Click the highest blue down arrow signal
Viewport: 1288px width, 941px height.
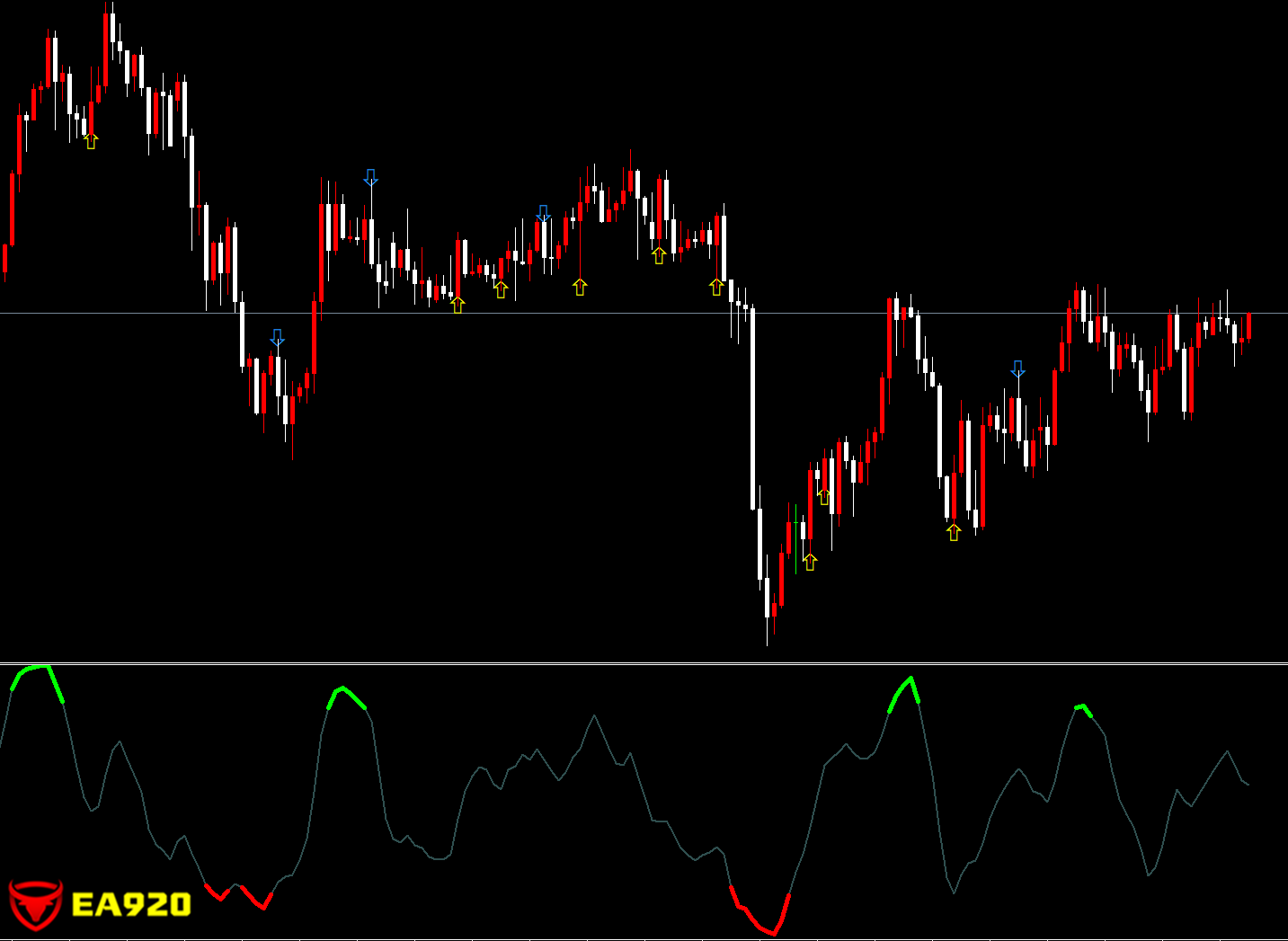pyautogui.click(x=370, y=177)
